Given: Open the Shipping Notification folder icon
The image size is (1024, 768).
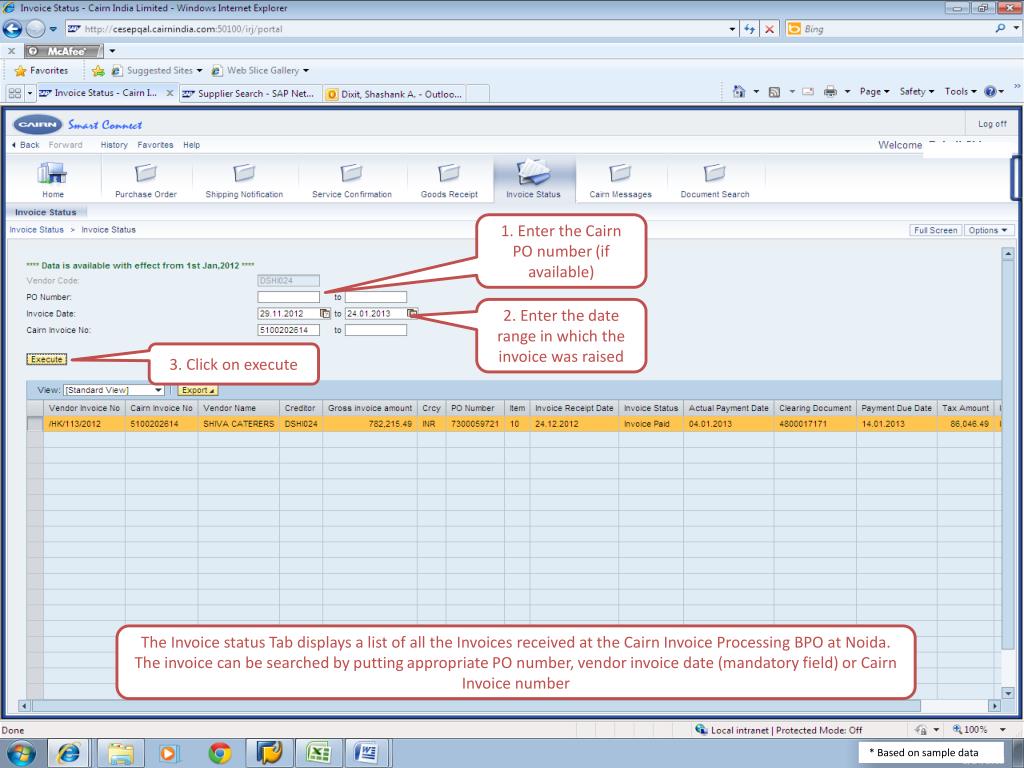Looking at the screenshot, I should click(244, 173).
